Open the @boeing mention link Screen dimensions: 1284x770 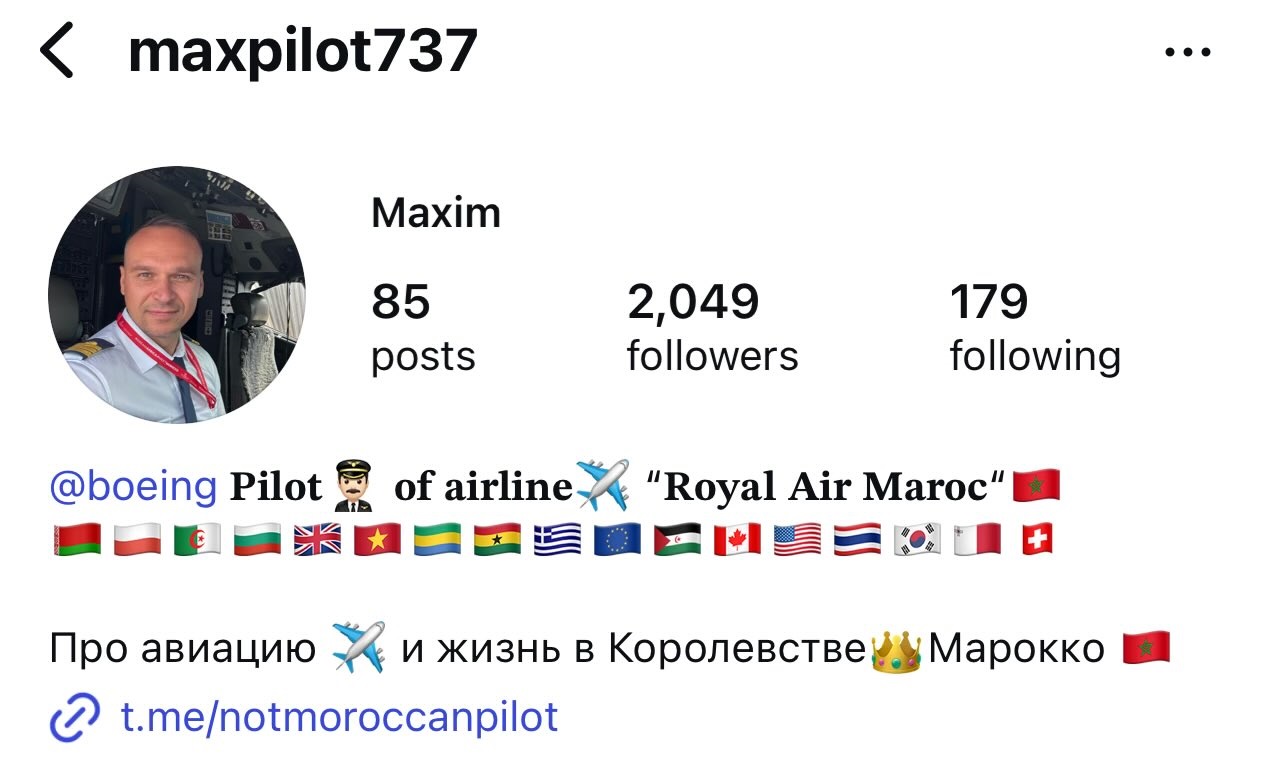133,486
